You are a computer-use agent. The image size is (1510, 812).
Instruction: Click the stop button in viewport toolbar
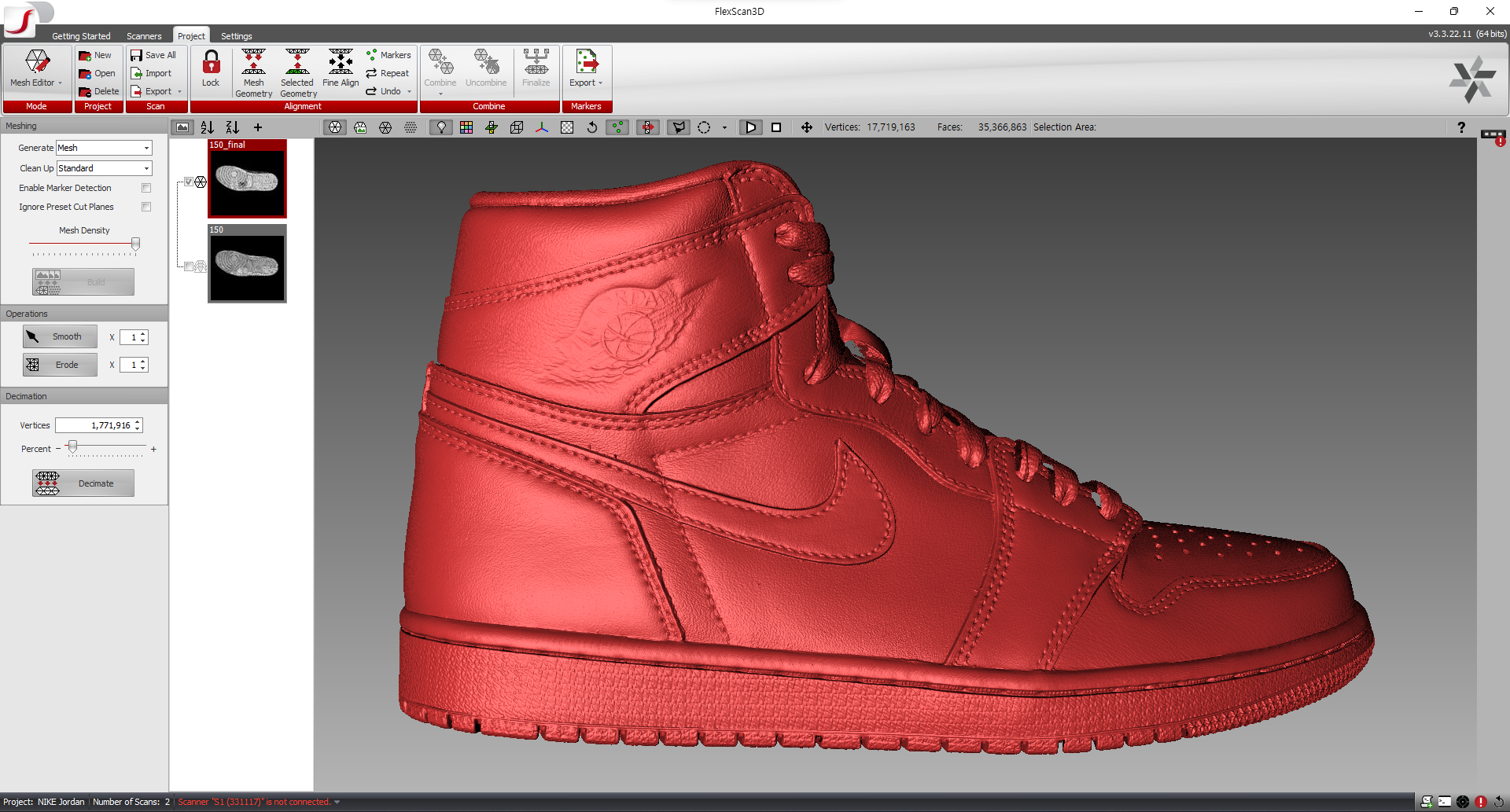click(x=776, y=127)
